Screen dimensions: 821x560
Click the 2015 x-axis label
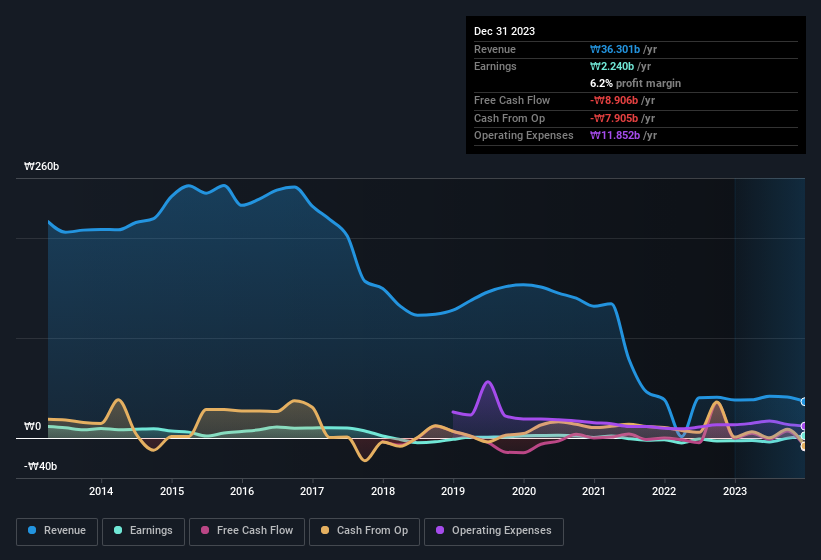(172, 491)
